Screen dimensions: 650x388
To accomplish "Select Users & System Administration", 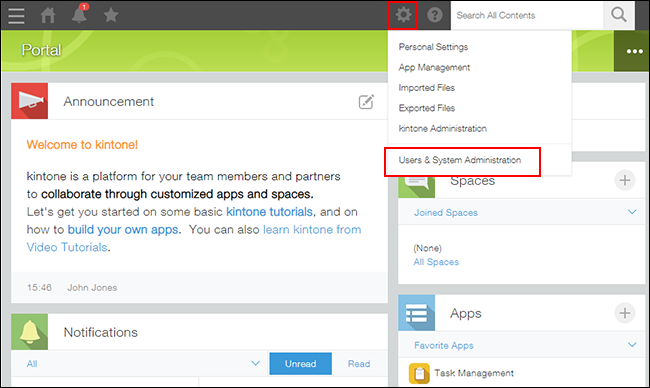I will tap(460, 160).
